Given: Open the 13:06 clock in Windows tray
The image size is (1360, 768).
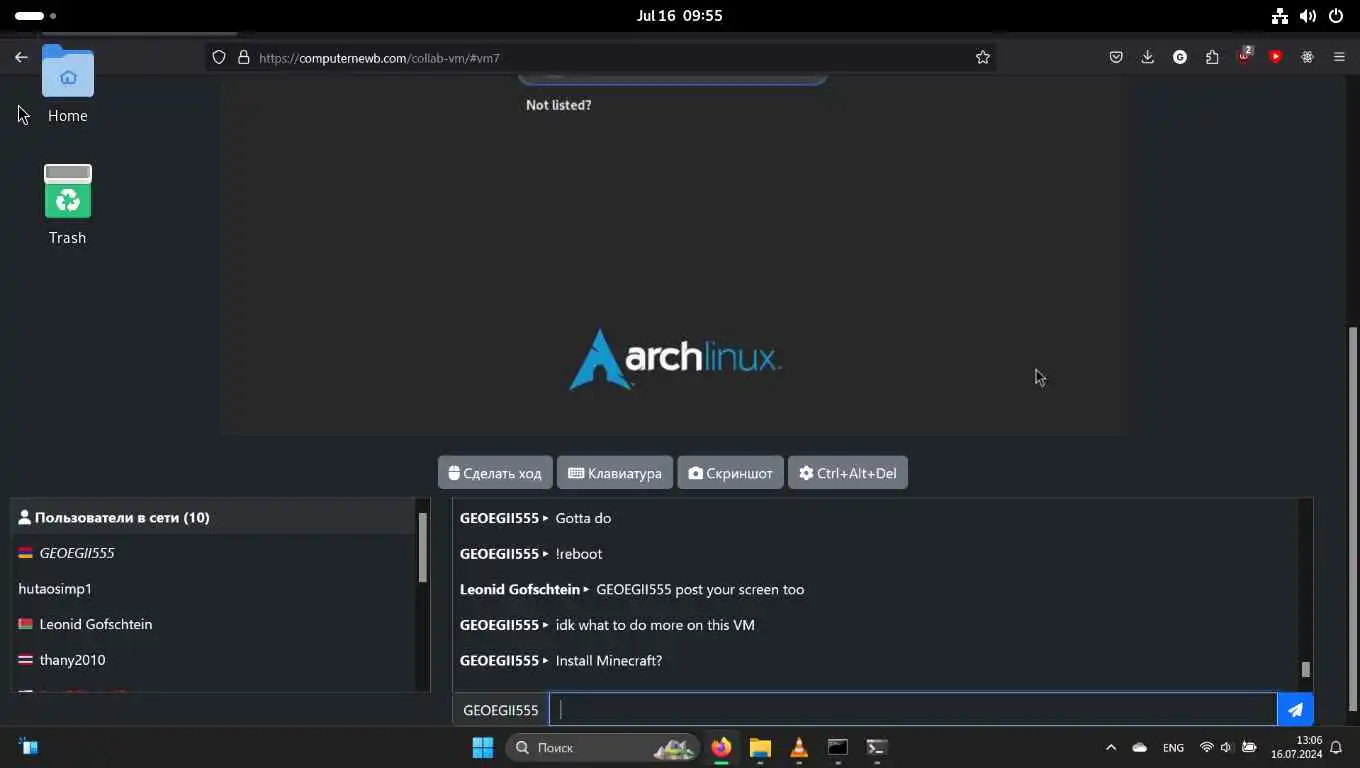Looking at the screenshot, I should [1296, 747].
